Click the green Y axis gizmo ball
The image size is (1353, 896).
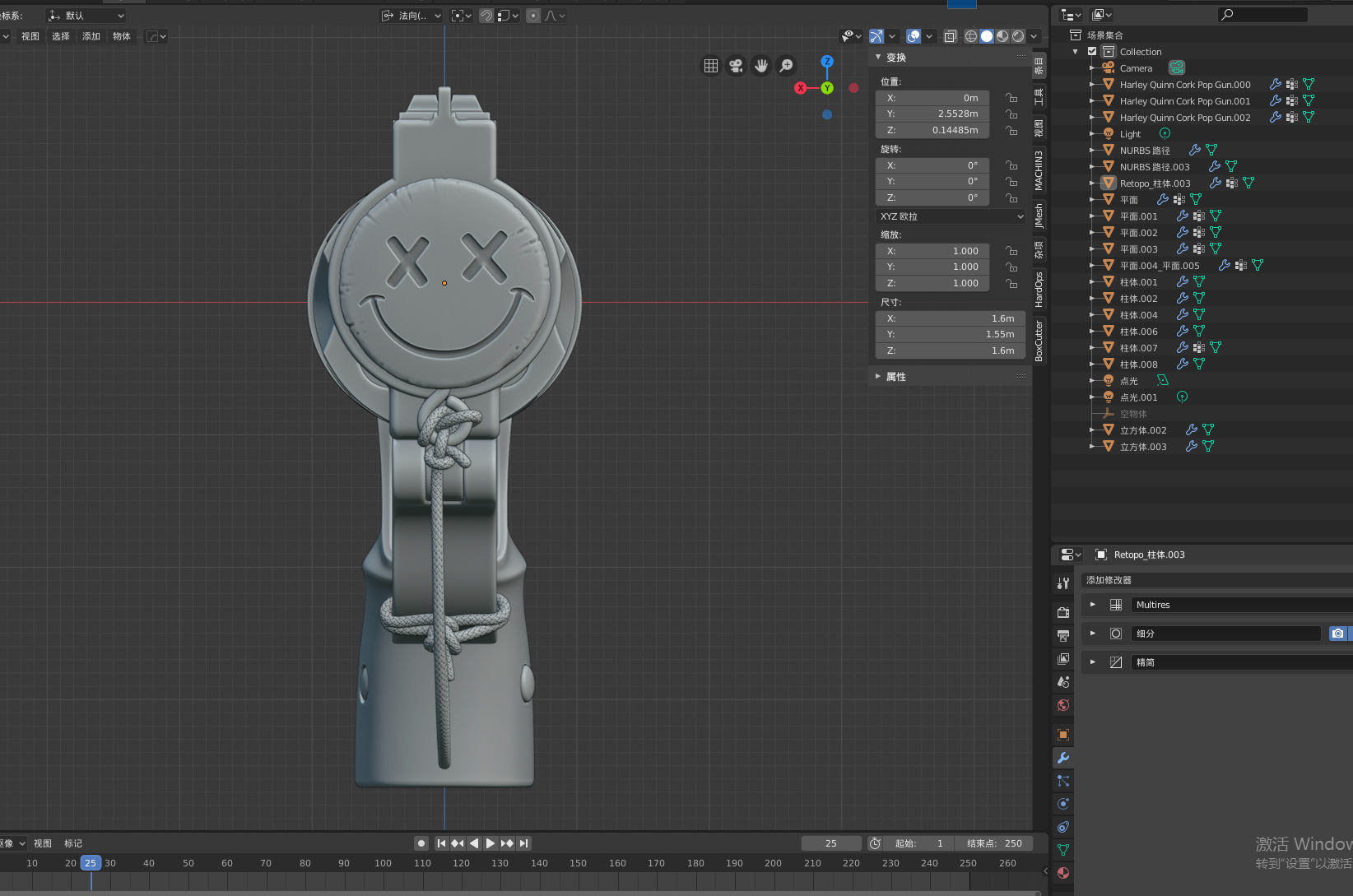click(827, 88)
